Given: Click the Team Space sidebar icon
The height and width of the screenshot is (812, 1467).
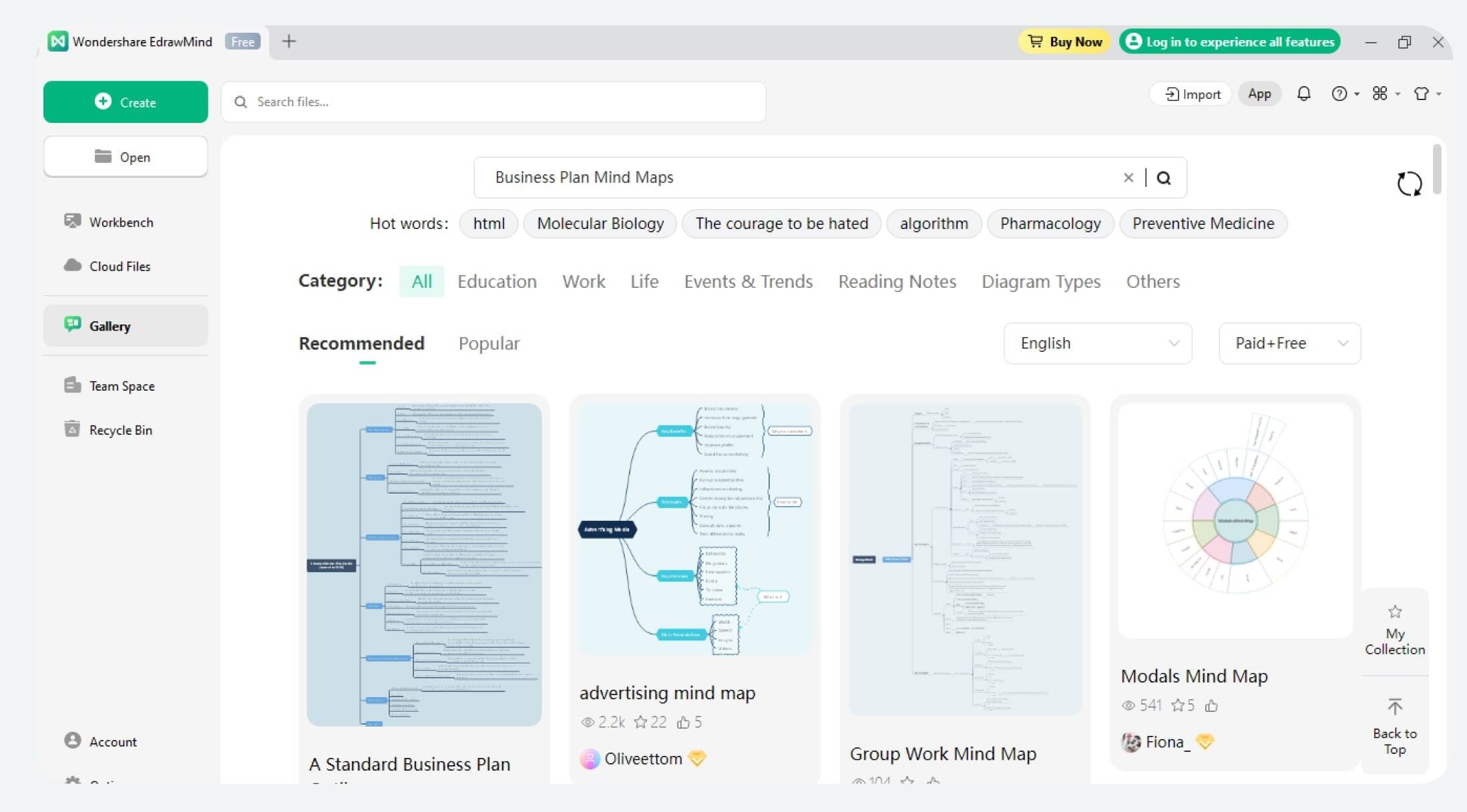Looking at the screenshot, I should tap(73, 385).
